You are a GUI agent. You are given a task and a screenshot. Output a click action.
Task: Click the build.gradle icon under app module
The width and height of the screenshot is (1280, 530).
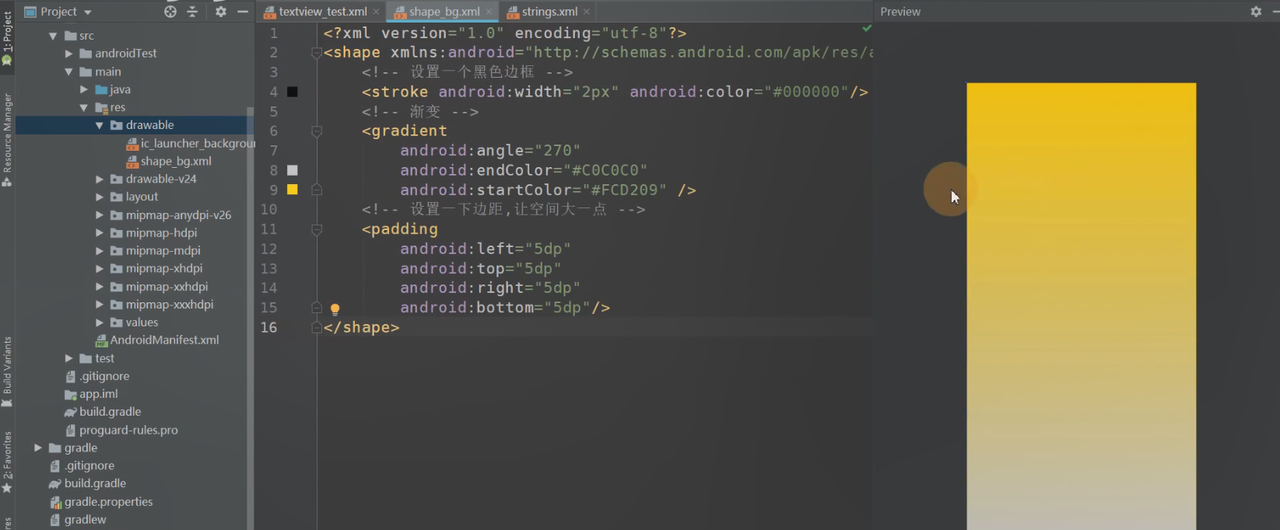pos(70,412)
